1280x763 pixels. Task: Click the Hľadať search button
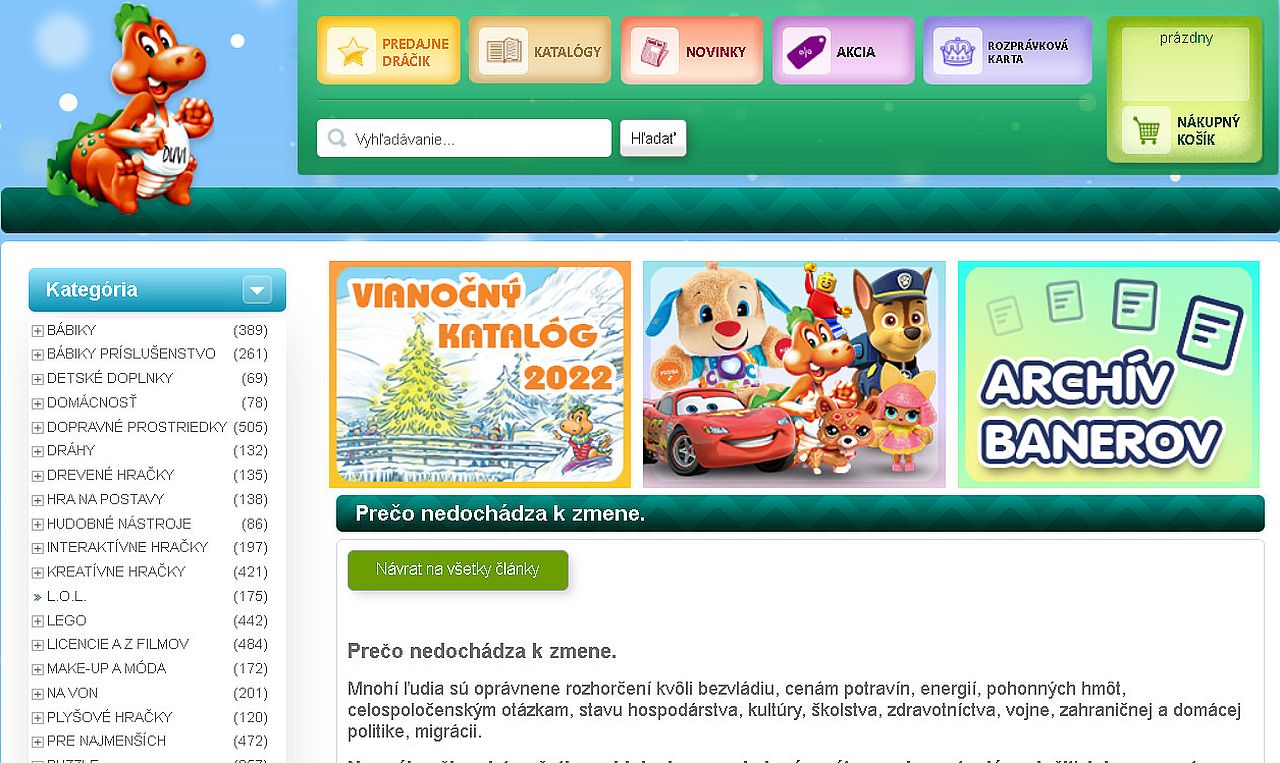pos(653,139)
